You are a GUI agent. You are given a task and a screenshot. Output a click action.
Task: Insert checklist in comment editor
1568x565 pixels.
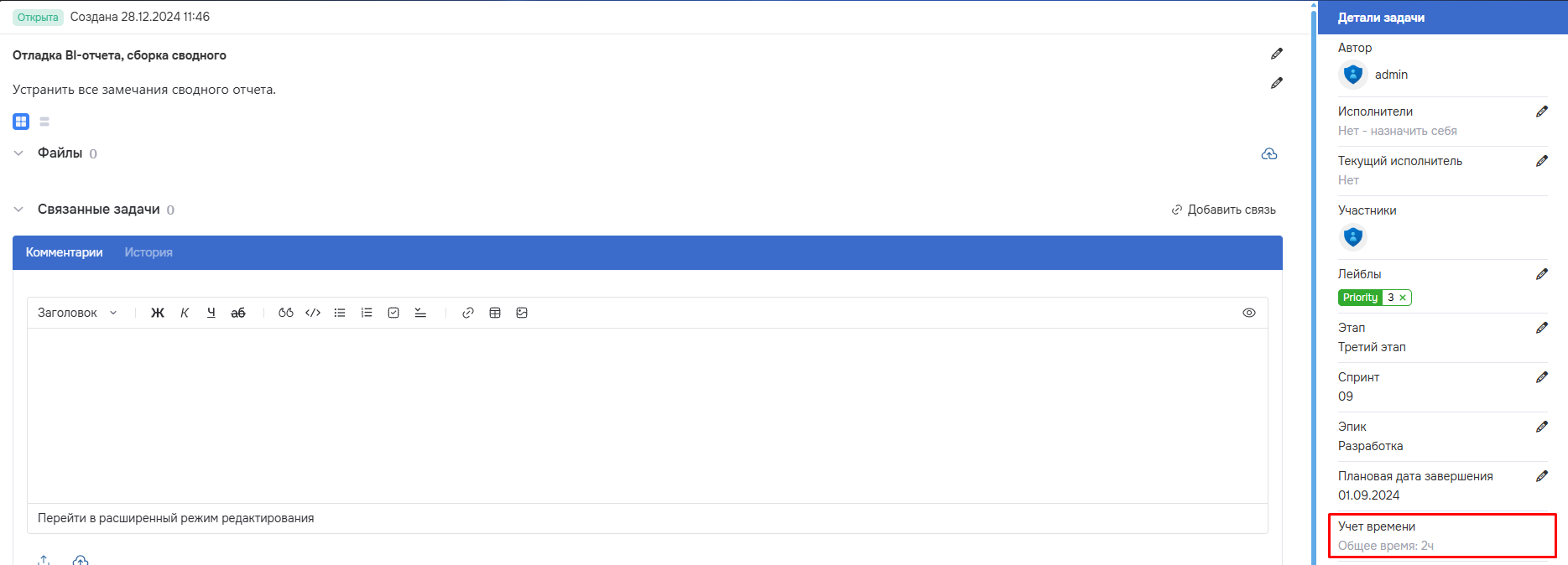tap(393, 313)
